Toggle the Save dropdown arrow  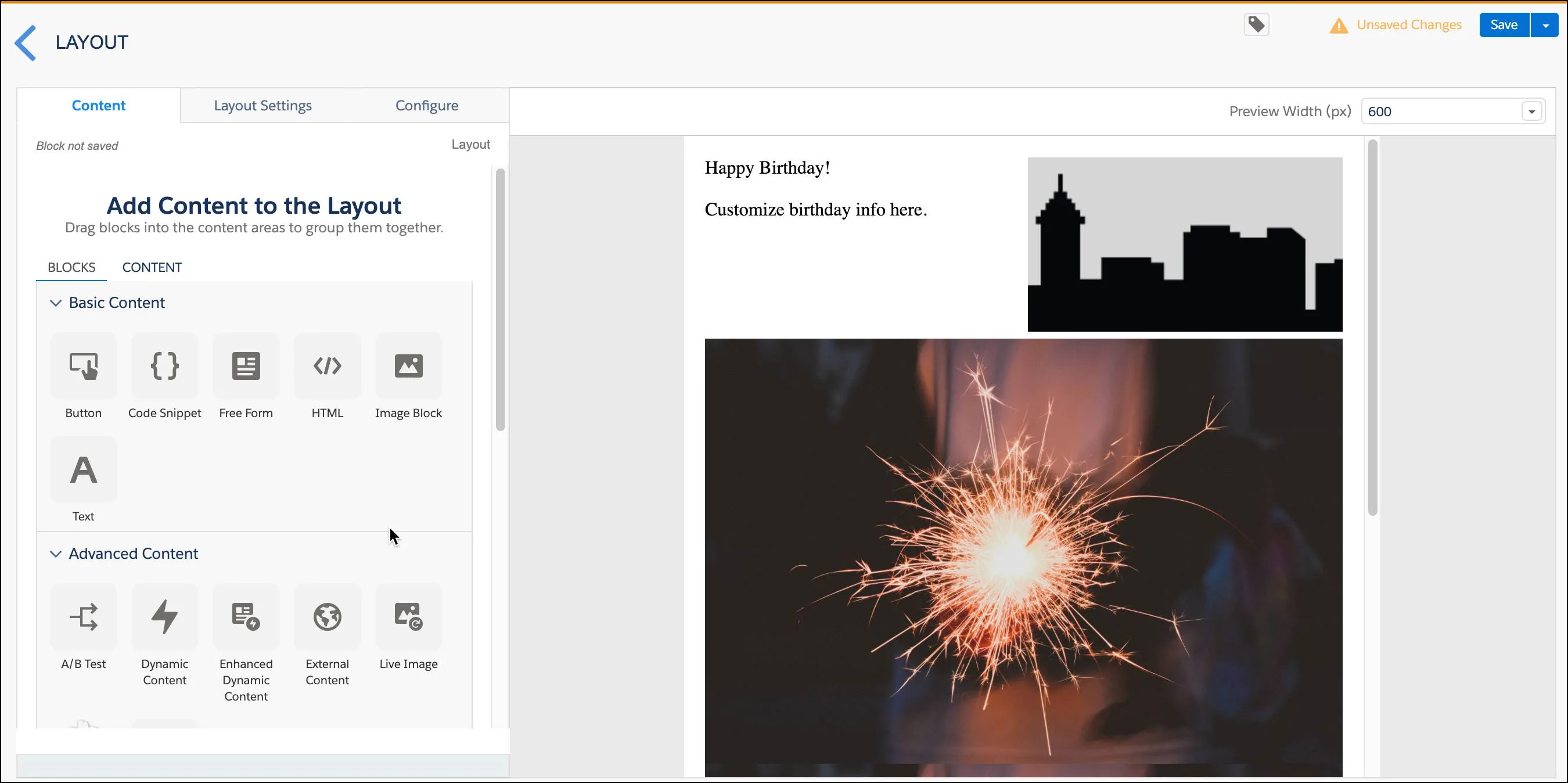(x=1543, y=25)
